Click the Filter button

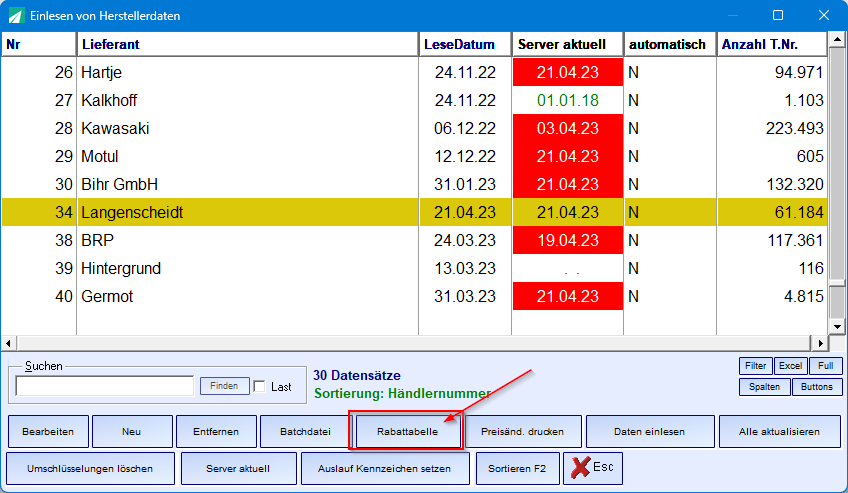756,366
